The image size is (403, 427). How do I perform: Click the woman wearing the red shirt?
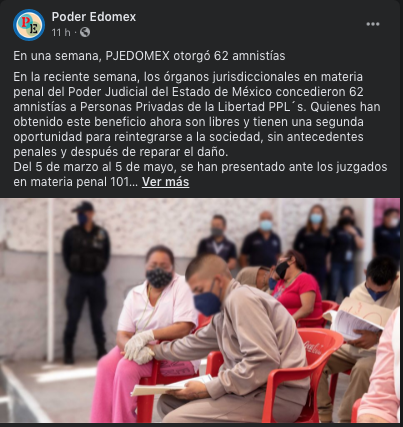tap(295, 289)
